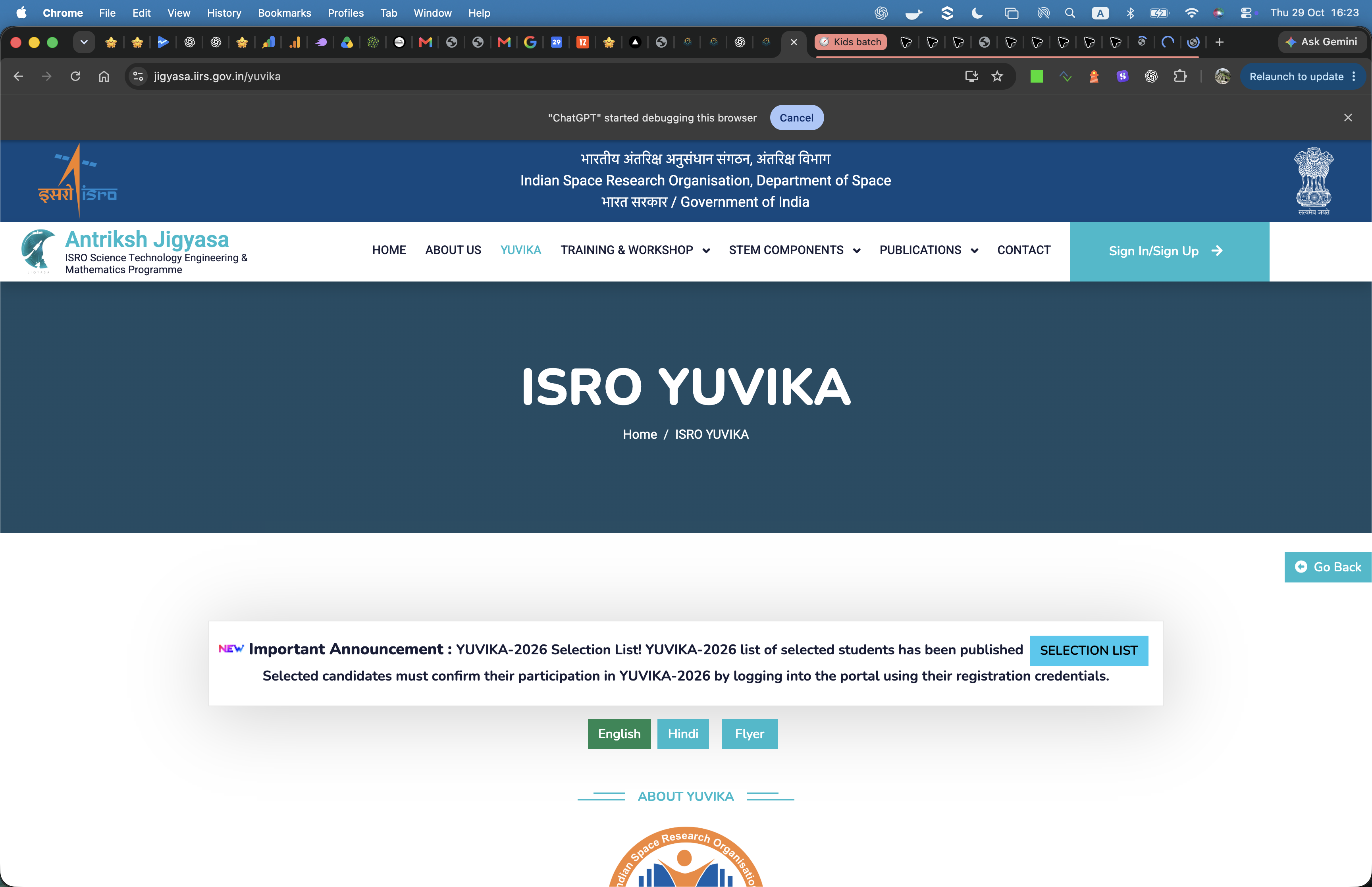Open the Chrome three-dot menu in Relaunch button
The image size is (1372, 887).
[1354, 76]
